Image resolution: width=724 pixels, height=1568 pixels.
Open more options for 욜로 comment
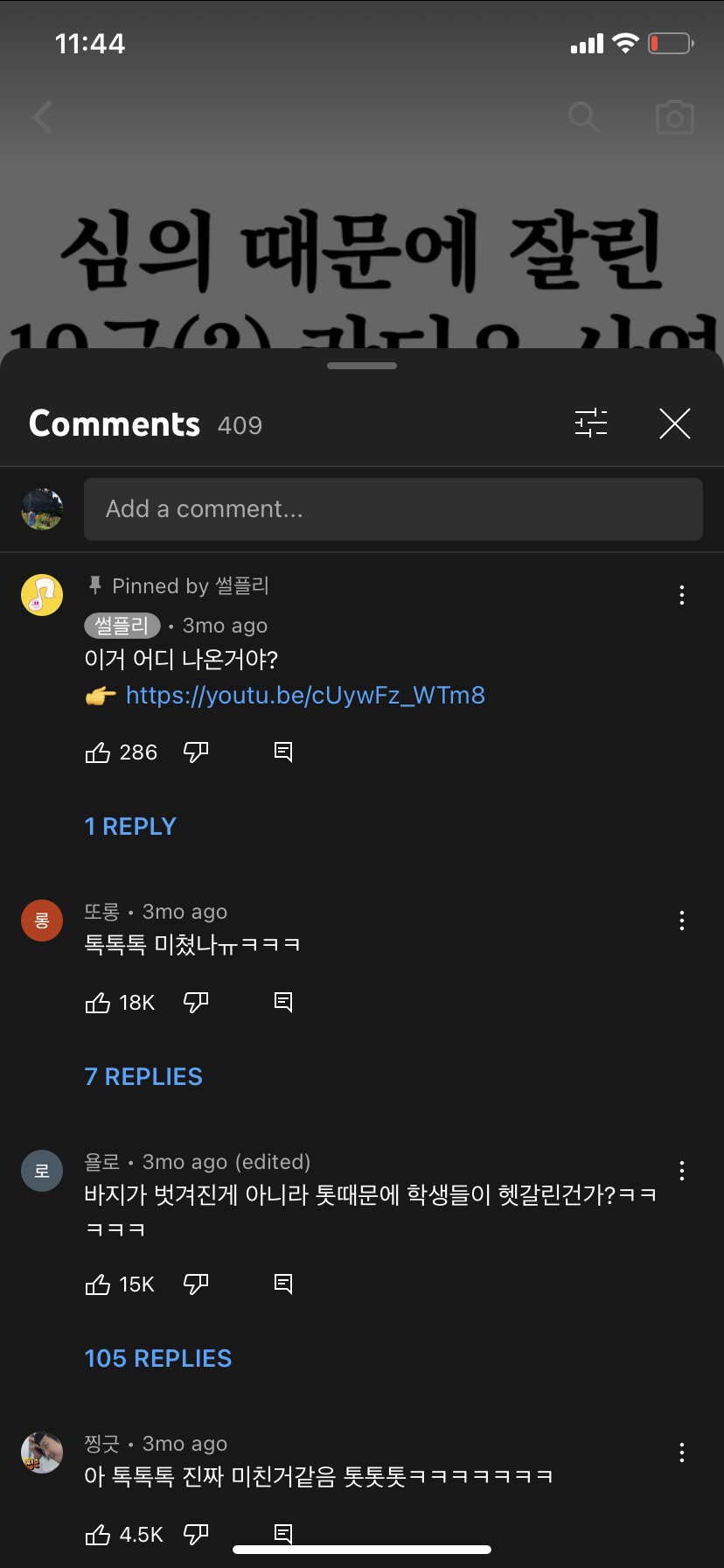[682, 1171]
